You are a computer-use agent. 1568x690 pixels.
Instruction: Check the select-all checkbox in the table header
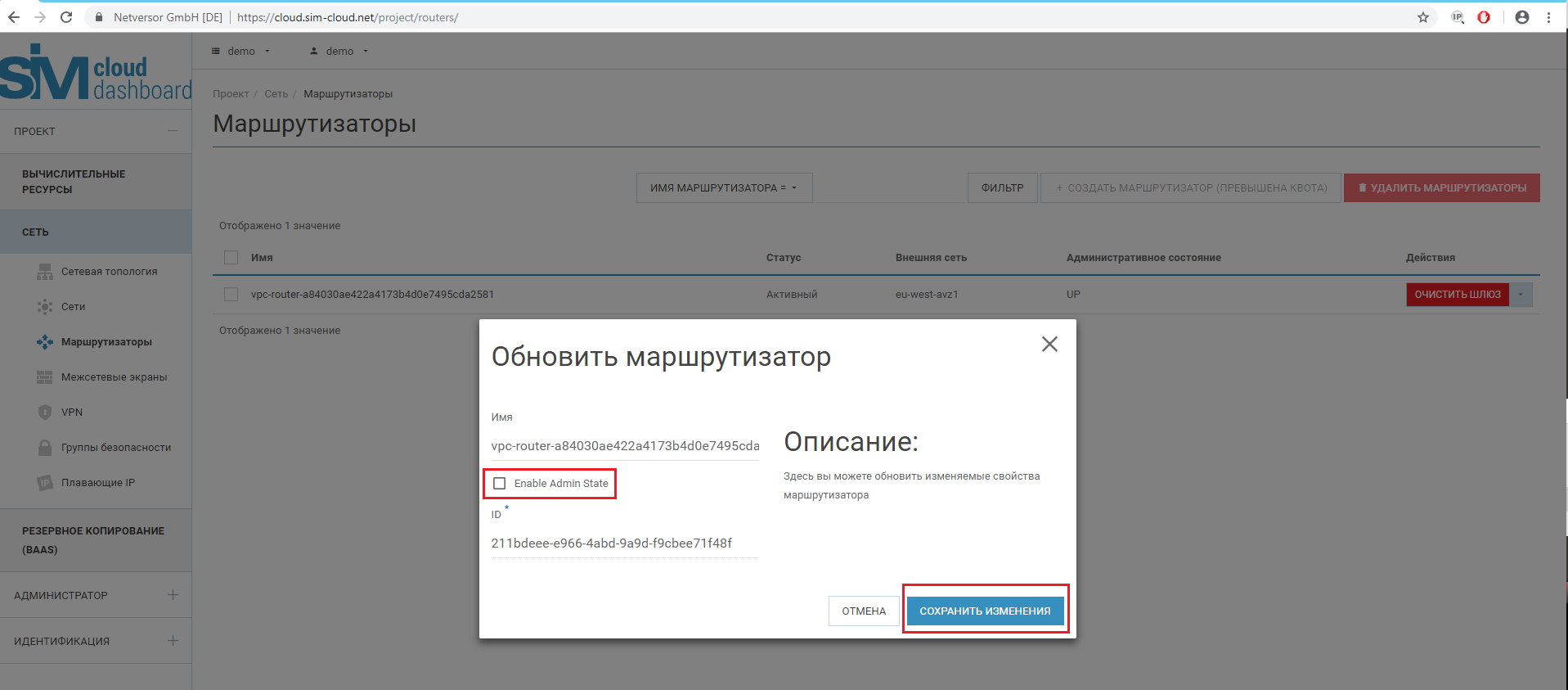pos(231,258)
